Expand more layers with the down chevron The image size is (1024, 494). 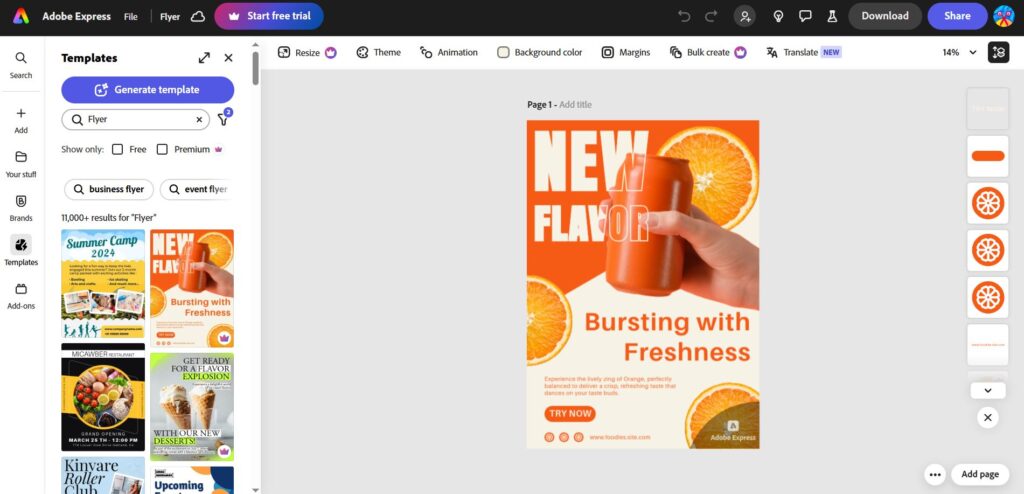pyautogui.click(x=987, y=391)
